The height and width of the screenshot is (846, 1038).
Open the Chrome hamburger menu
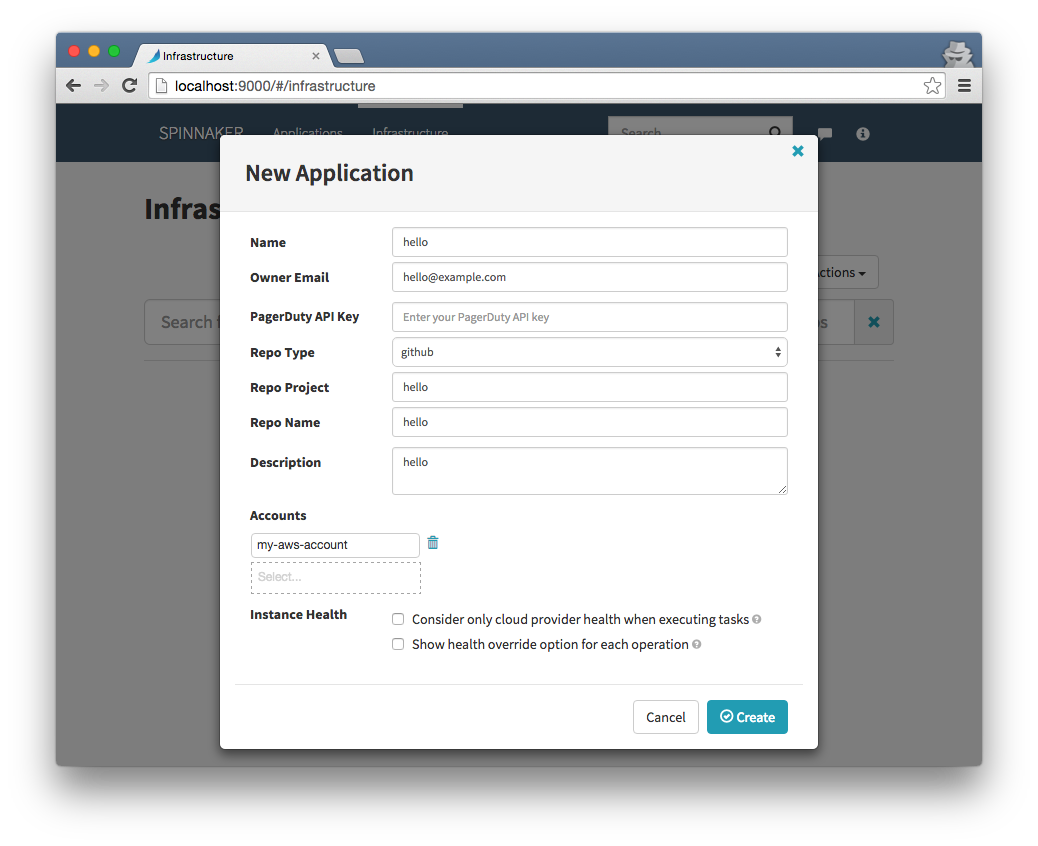pyautogui.click(x=965, y=85)
